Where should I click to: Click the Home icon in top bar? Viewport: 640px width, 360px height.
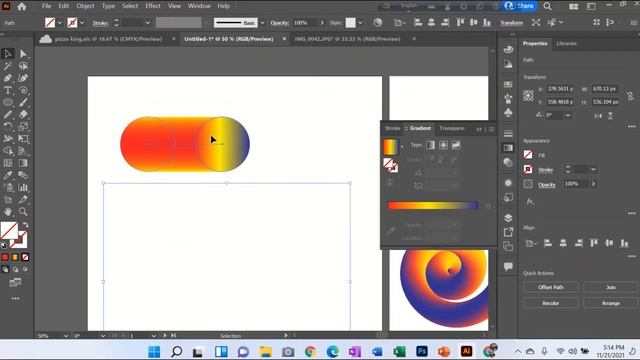pyautogui.click(x=22, y=6)
